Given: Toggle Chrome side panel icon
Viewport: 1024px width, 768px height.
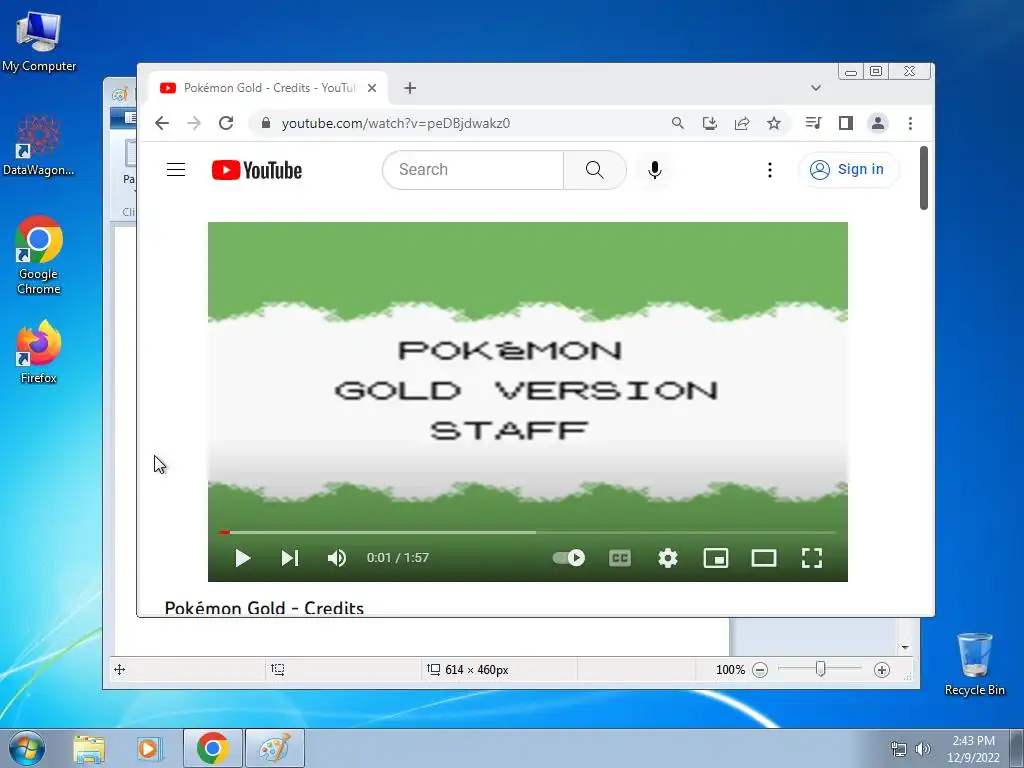Looking at the screenshot, I should pyautogui.click(x=846, y=123).
